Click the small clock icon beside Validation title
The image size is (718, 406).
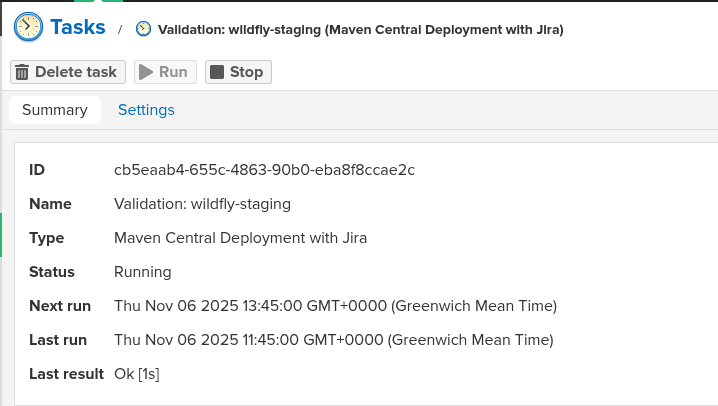pos(144,30)
